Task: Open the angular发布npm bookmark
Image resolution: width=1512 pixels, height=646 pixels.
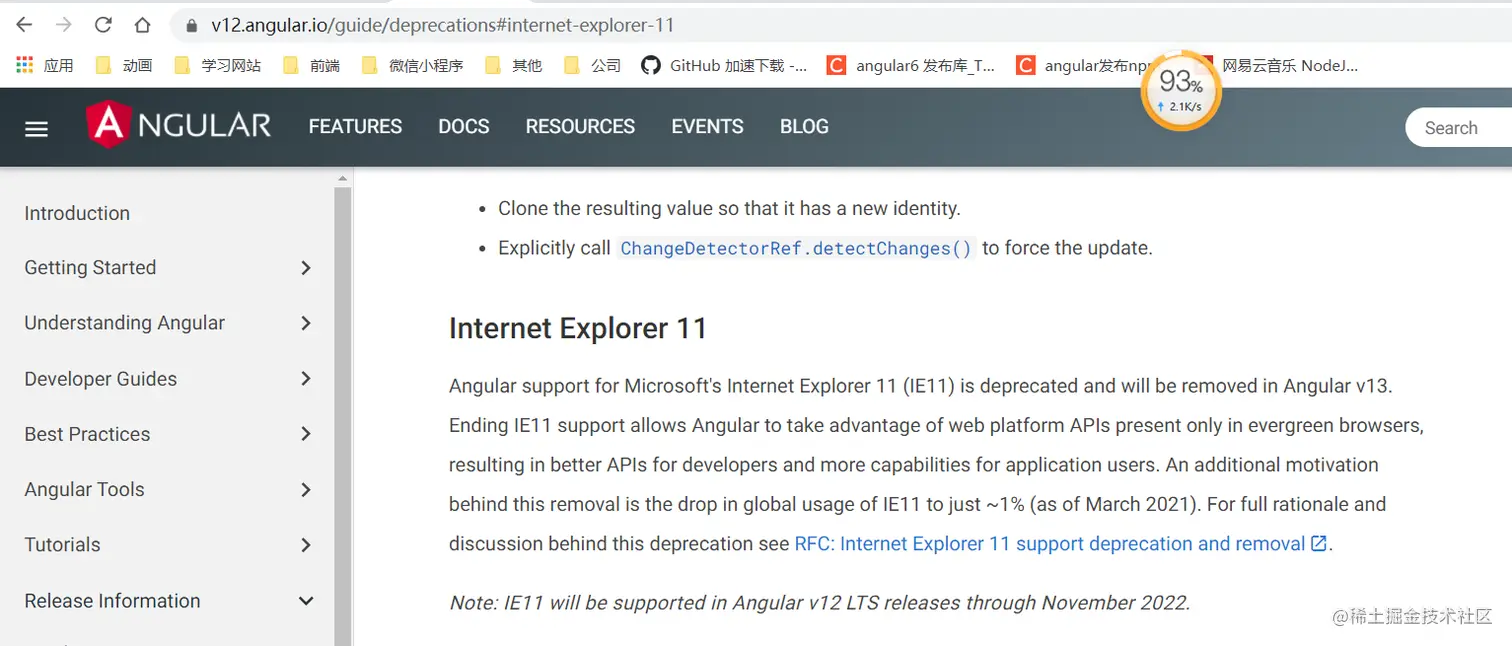Action: [1085, 65]
